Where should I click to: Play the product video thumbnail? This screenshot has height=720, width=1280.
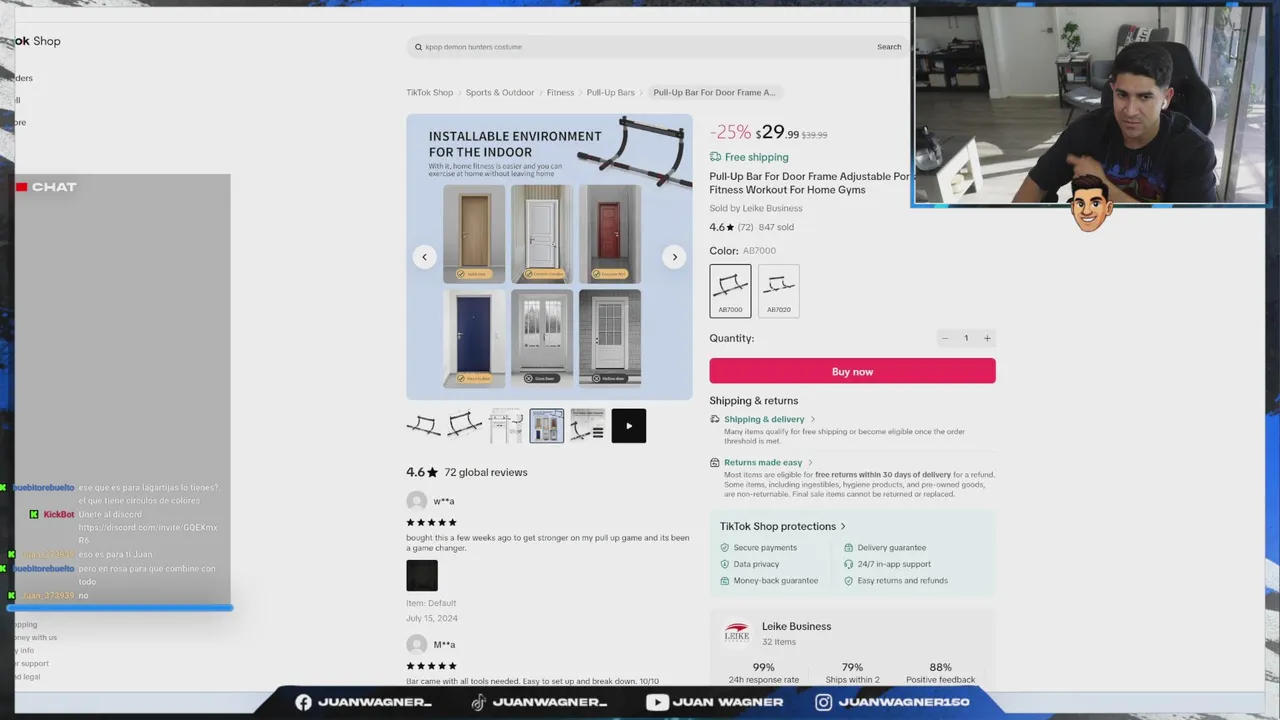[628, 426]
